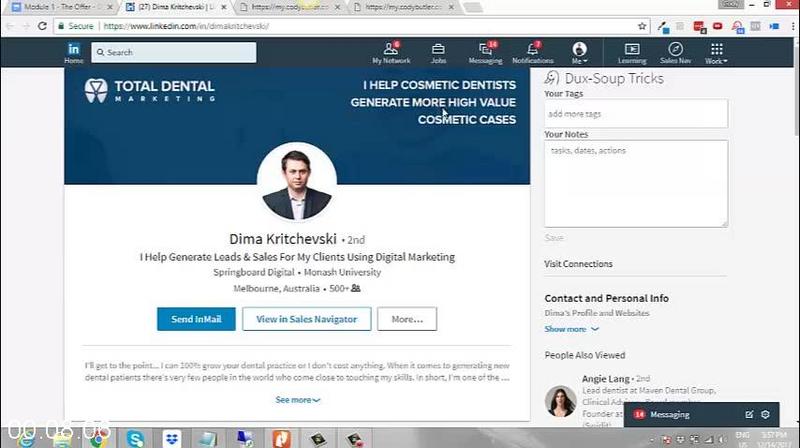Click the Dux-Soup extension icon in toolbar
This screenshot has width=800, height=448.
pyautogui.click(x=738, y=27)
